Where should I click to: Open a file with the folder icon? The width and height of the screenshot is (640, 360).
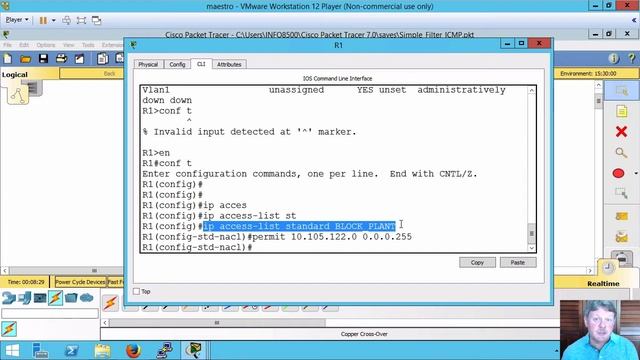tap(25, 59)
